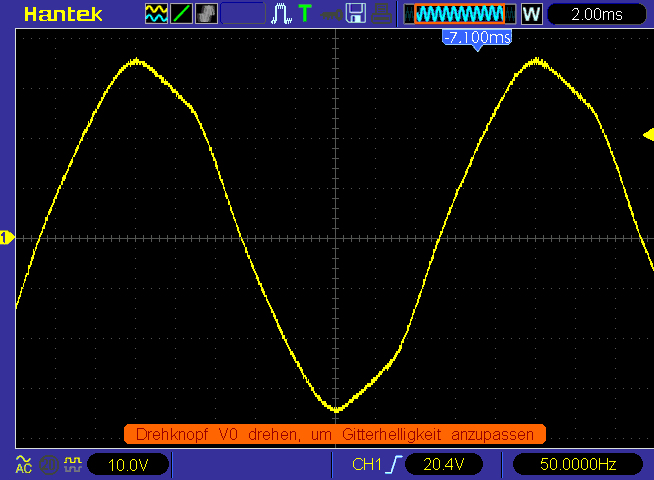Viewport: 654px width, 480px height.
Task: Click the -7.100ms horizontal position marker
Action: (x=477, y=38)
